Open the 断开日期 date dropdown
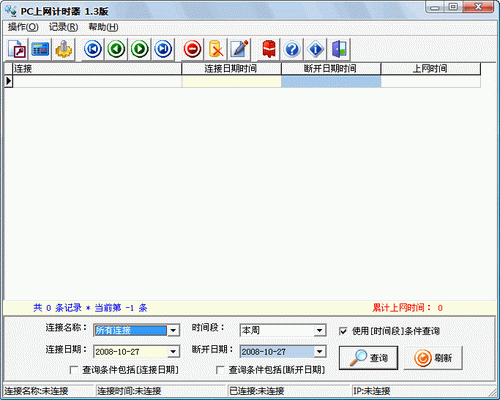This screenshot has width=500, height=400. pyautogui.click(x=319, y=351)
